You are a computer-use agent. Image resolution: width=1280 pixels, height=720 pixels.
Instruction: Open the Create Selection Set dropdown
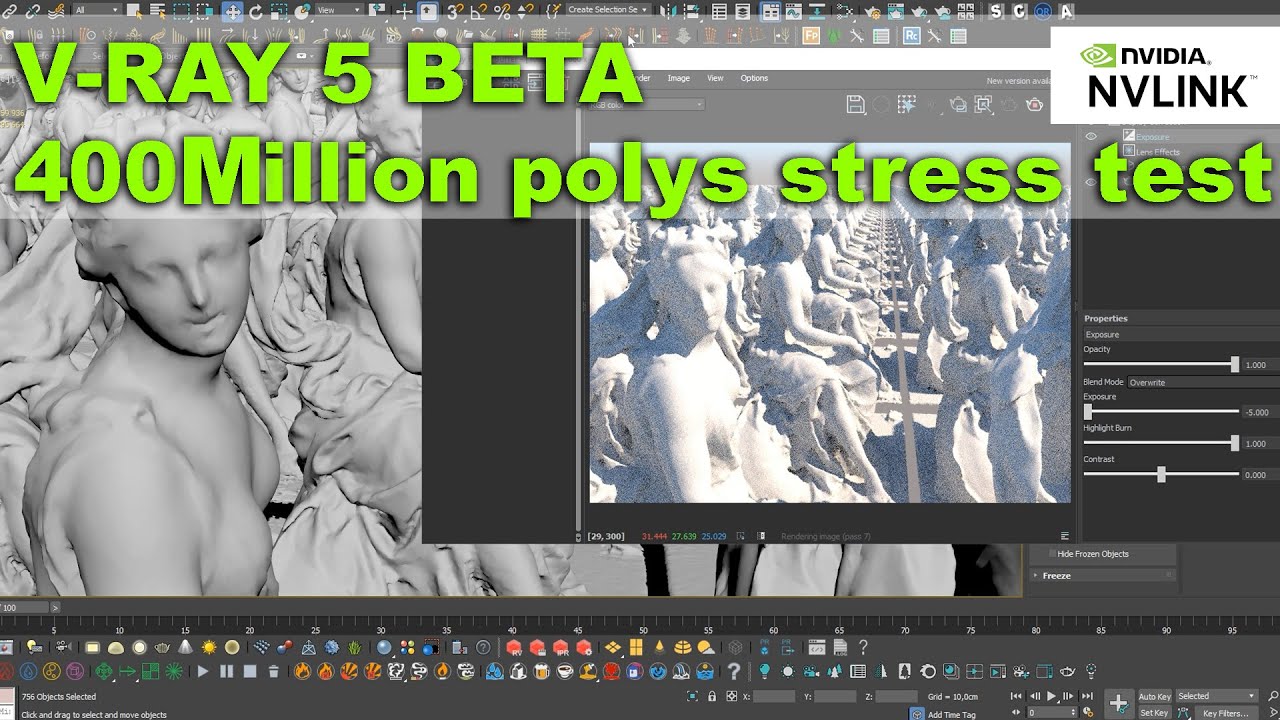(608, 9)
